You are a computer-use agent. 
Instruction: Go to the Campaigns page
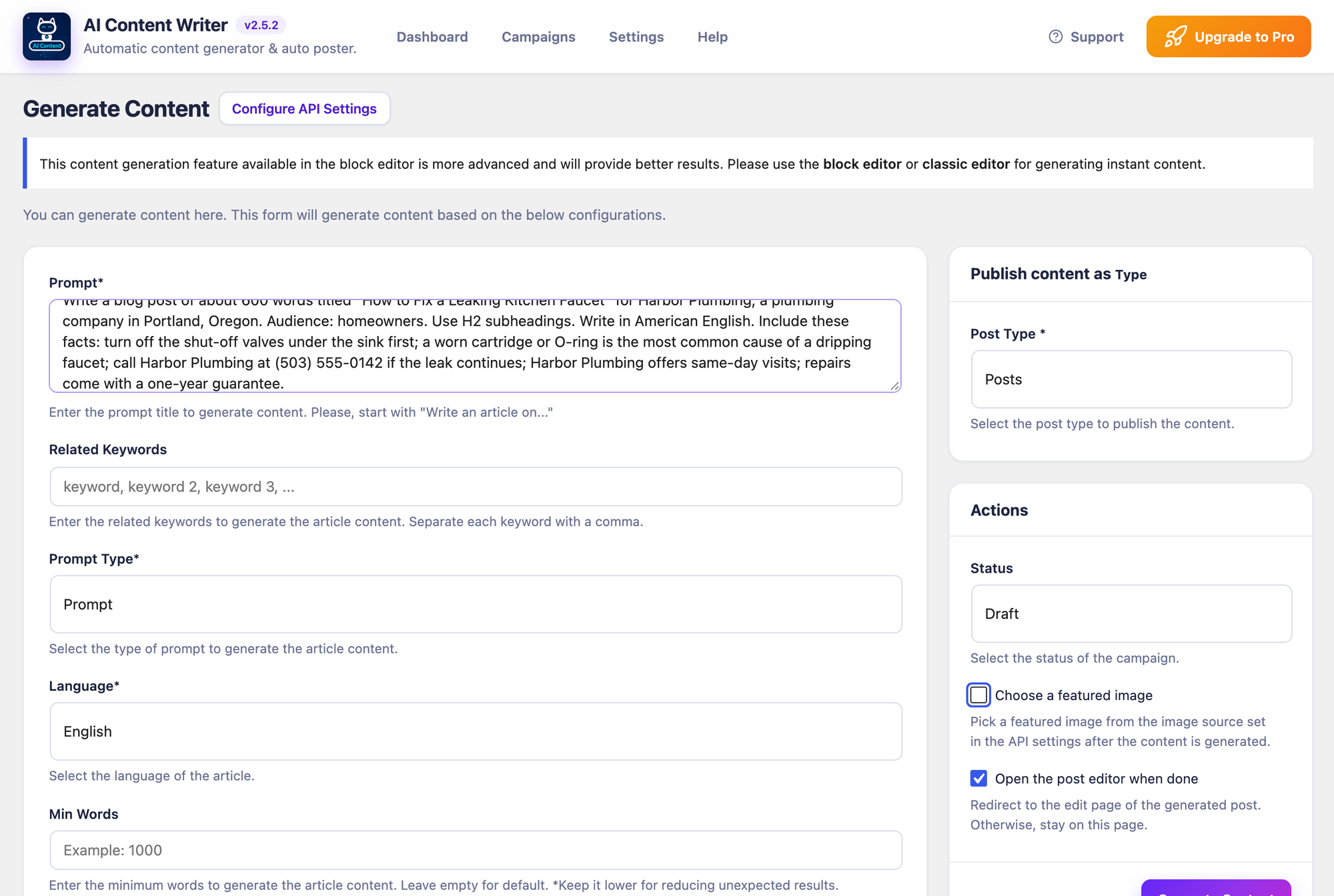tap(538, 37)
